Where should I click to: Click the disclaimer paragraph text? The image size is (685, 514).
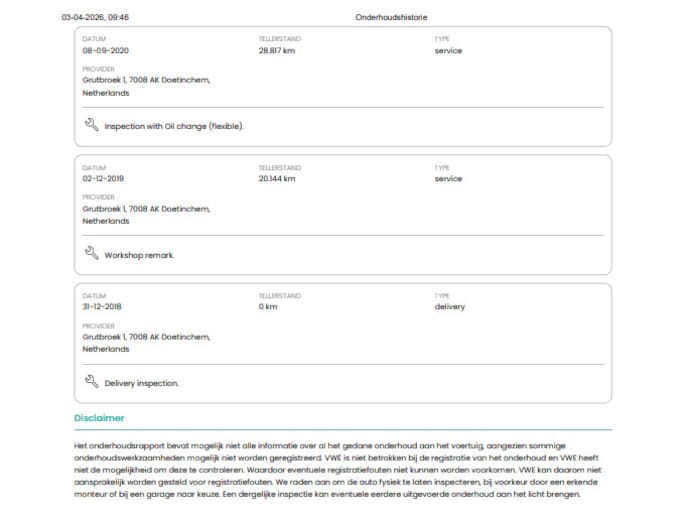[x=340, y=468]
